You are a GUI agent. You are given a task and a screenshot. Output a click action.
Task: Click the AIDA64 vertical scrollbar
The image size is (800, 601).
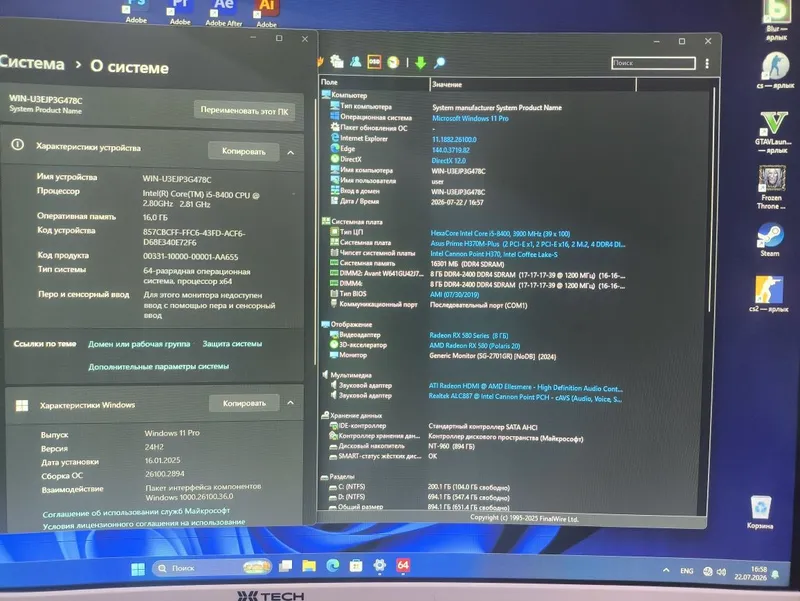[711, 199]
